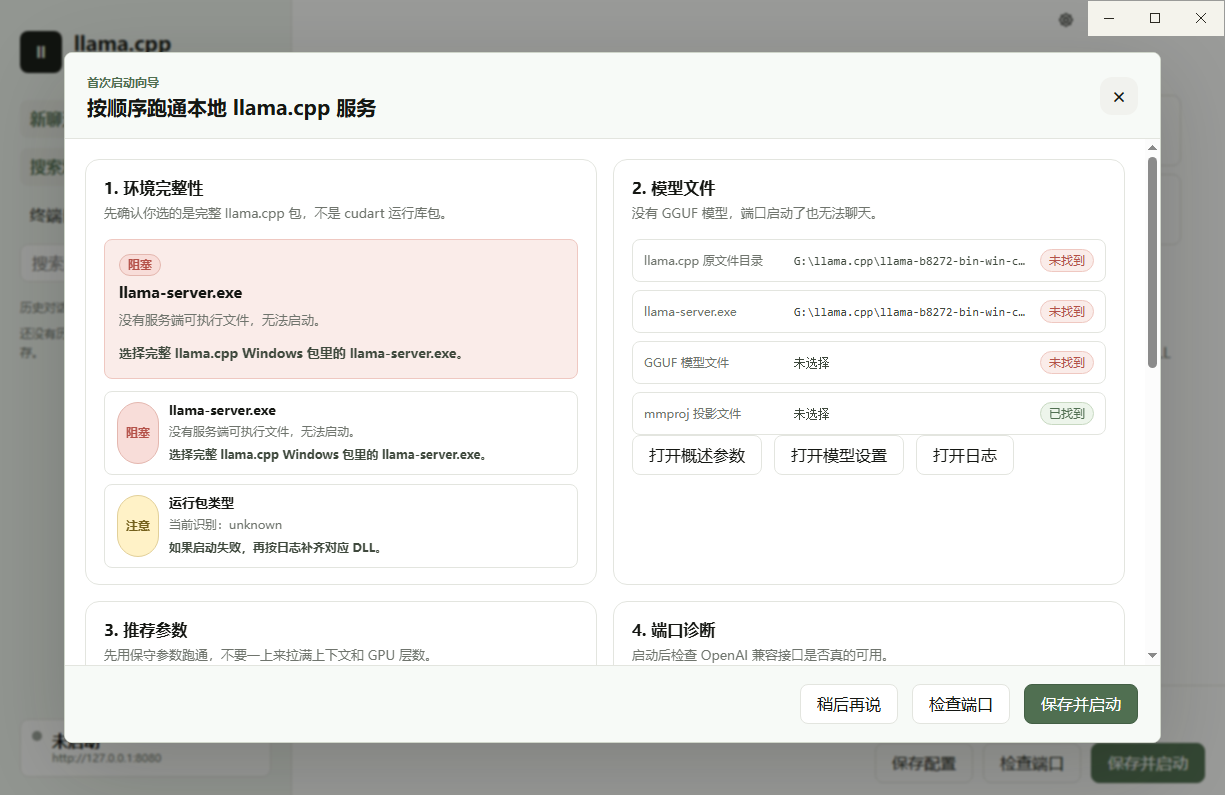Image resolution: width=1225 pixels, height=795 pixels.
Task: Click the 已找到 status badge
Action: (x=1066, y=414)
